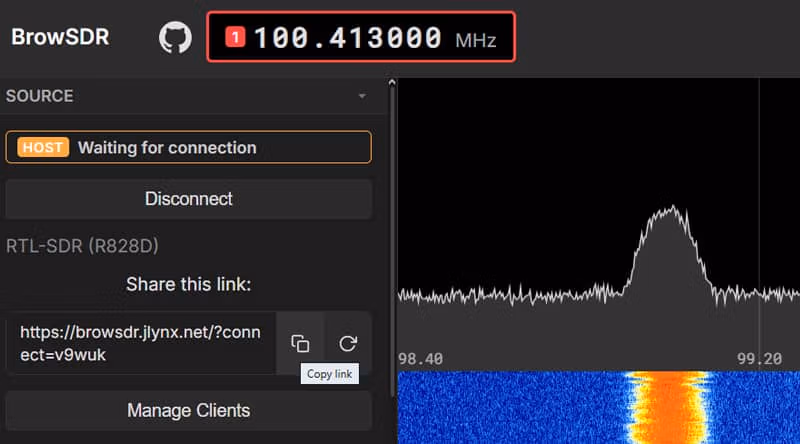Viewport: 800px width, 444px height.
Task: Open Manage Clients
Action: (189, 410)
